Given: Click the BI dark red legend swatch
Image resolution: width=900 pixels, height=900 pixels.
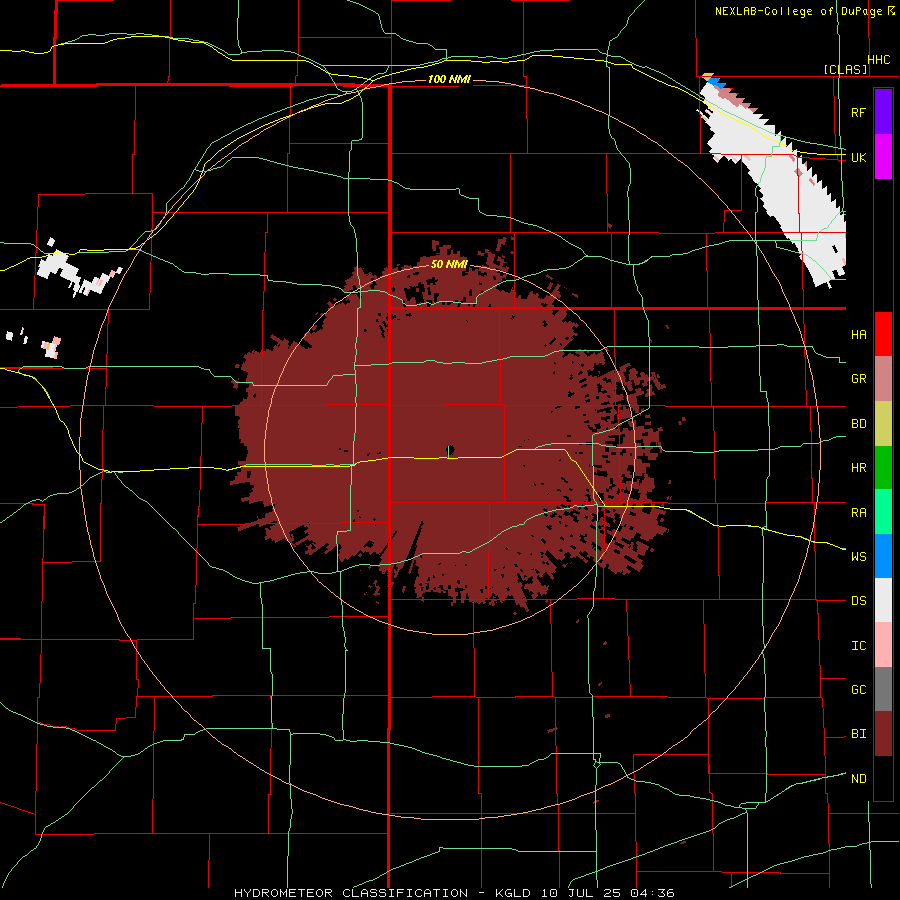Looking at the screenshot, I should click(x=883, y=734).
